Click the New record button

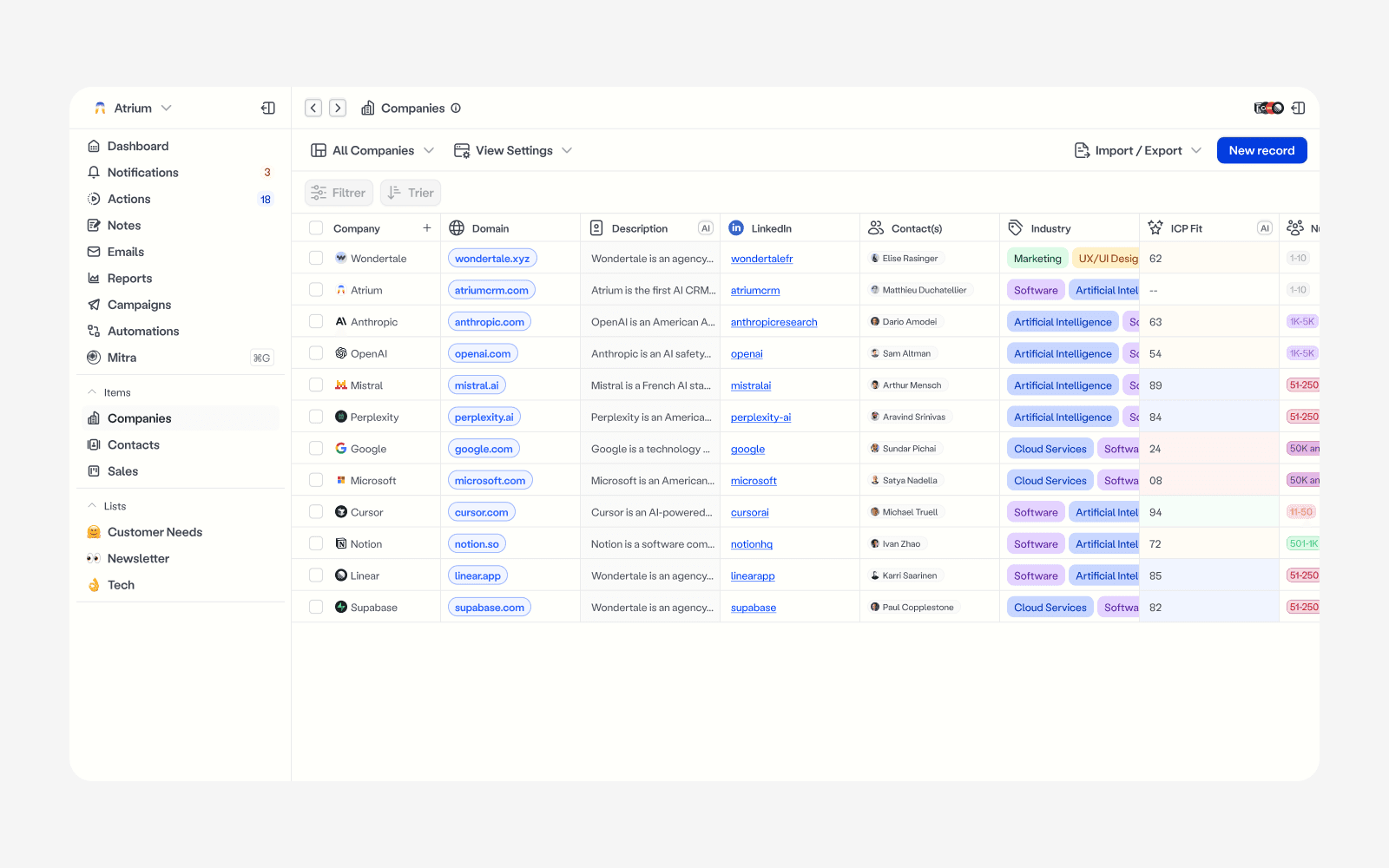pos(1261,151)
